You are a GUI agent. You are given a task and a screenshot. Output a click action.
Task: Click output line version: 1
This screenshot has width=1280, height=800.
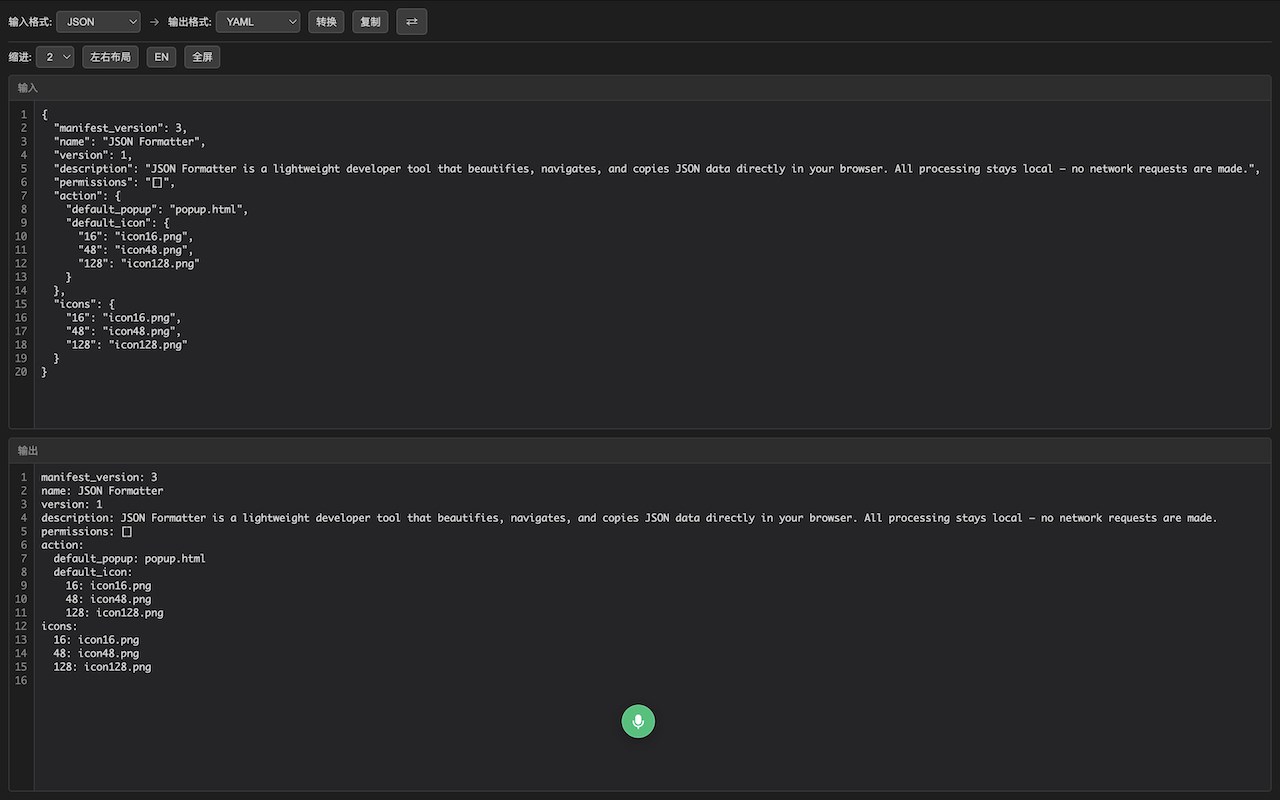71,505
